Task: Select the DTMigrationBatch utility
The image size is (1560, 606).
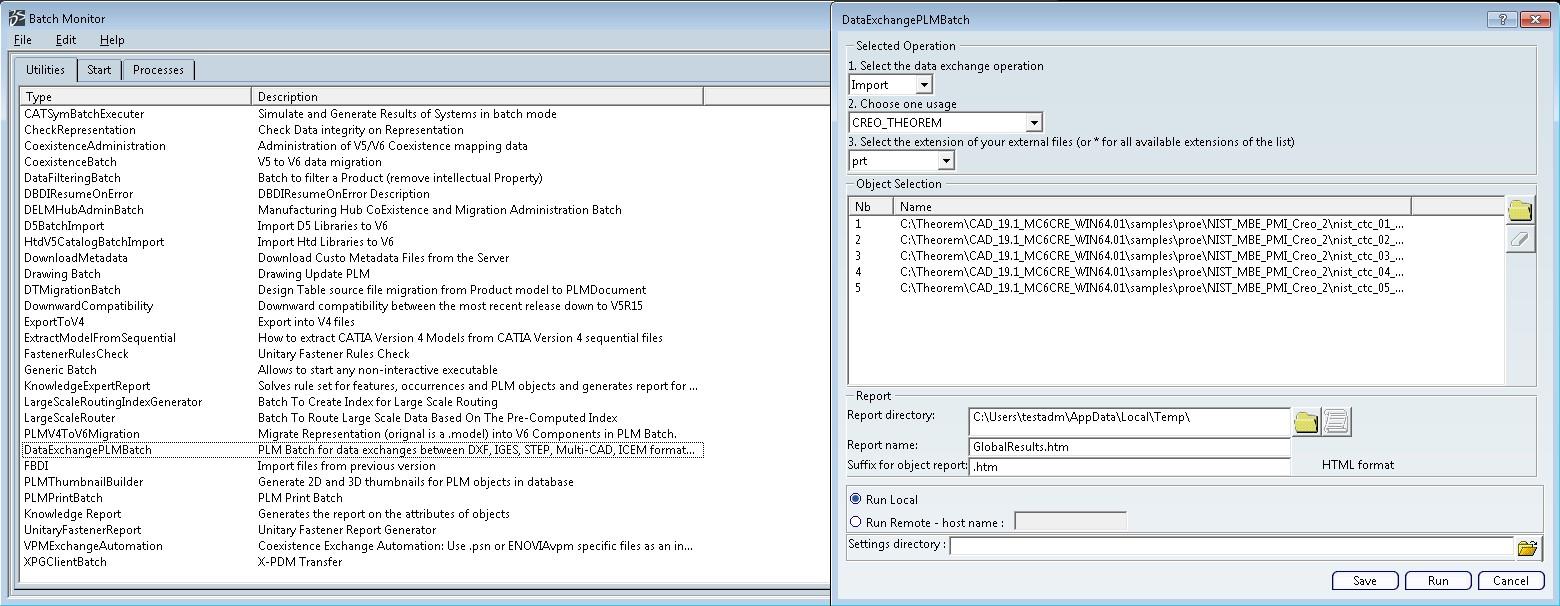Action: pyautogui.click(x=72, y=290)
